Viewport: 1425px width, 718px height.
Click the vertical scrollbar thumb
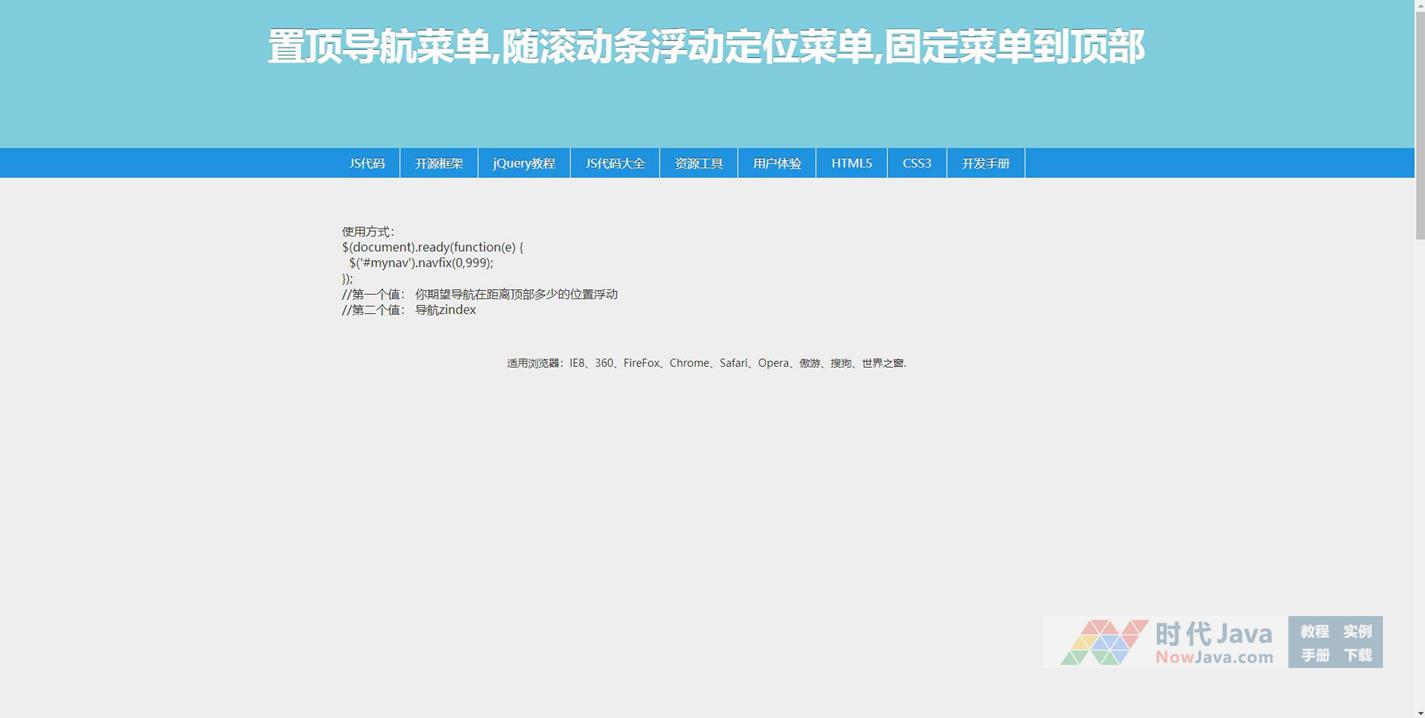[x=1419, y=120]
